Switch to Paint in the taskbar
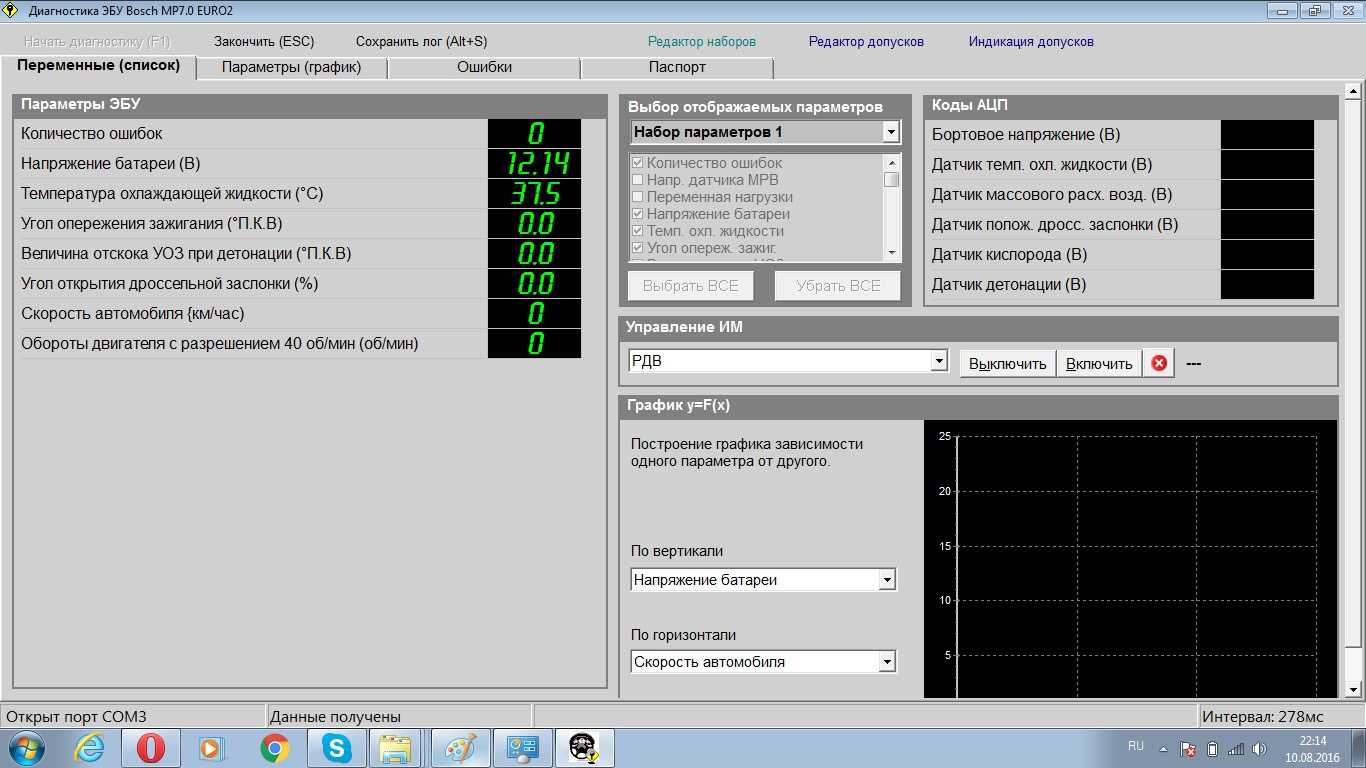Screen dimensions: 1366x768 [x=460, y=748]
